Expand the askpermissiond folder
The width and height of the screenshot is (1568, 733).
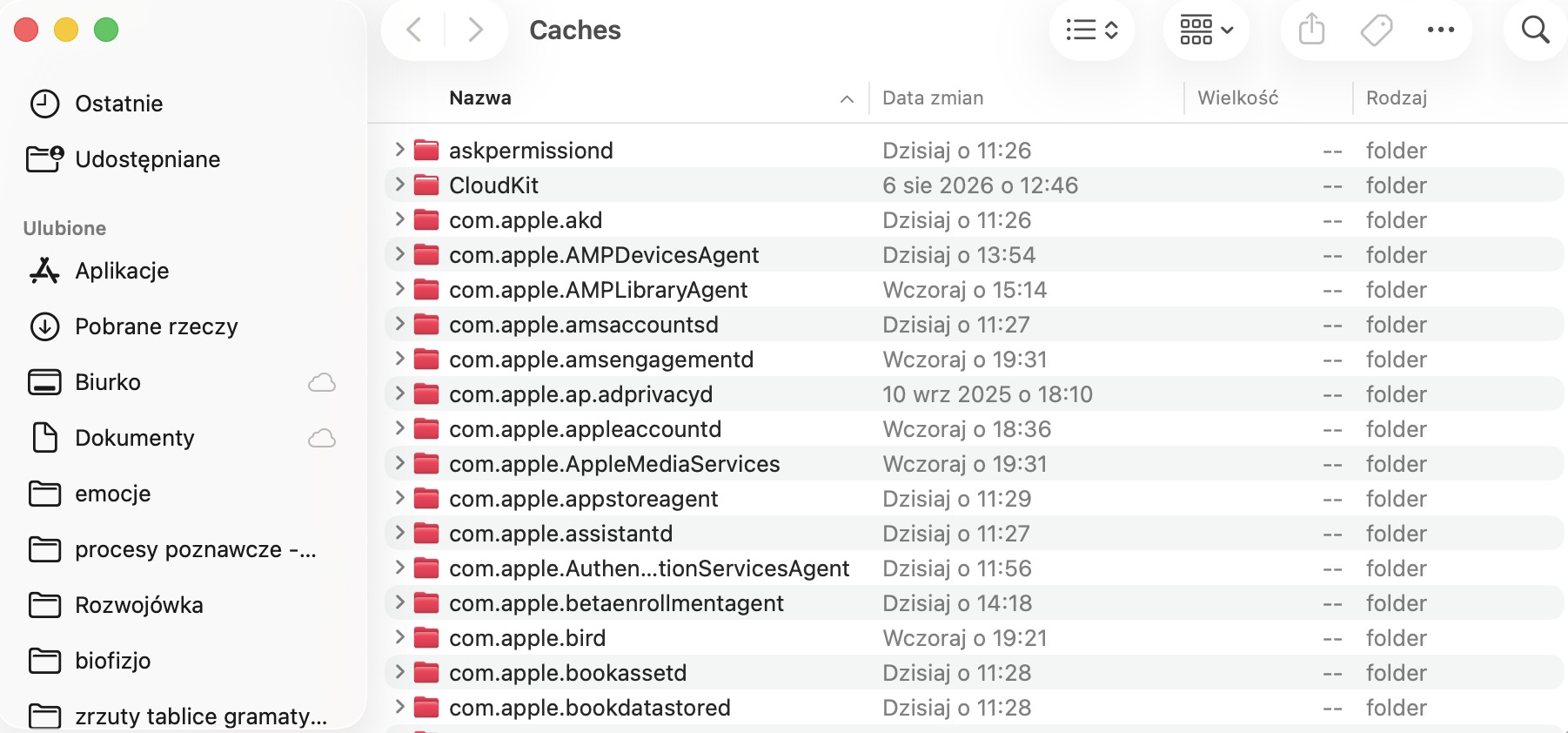(x=399, y=150)
